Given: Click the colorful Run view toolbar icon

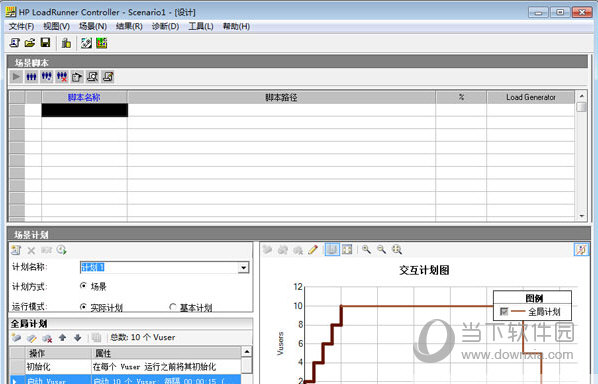Looking at the screenshot, I should 101,43.
